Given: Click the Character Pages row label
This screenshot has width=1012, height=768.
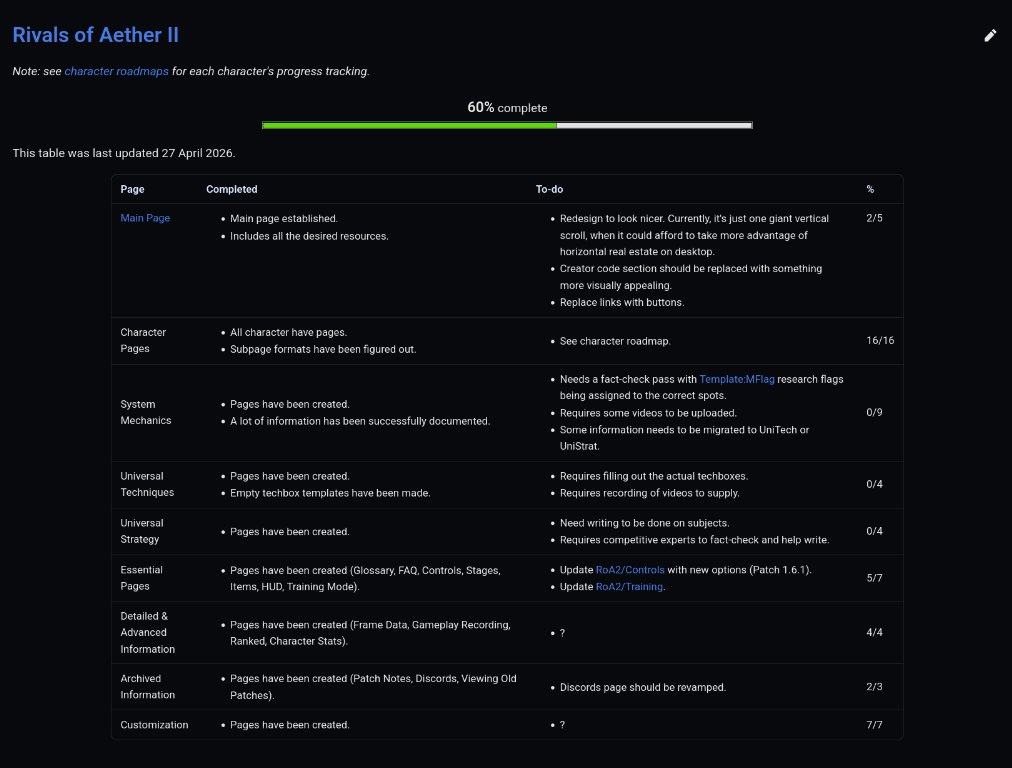Looking at the screenshot, I should pos(143,340).
